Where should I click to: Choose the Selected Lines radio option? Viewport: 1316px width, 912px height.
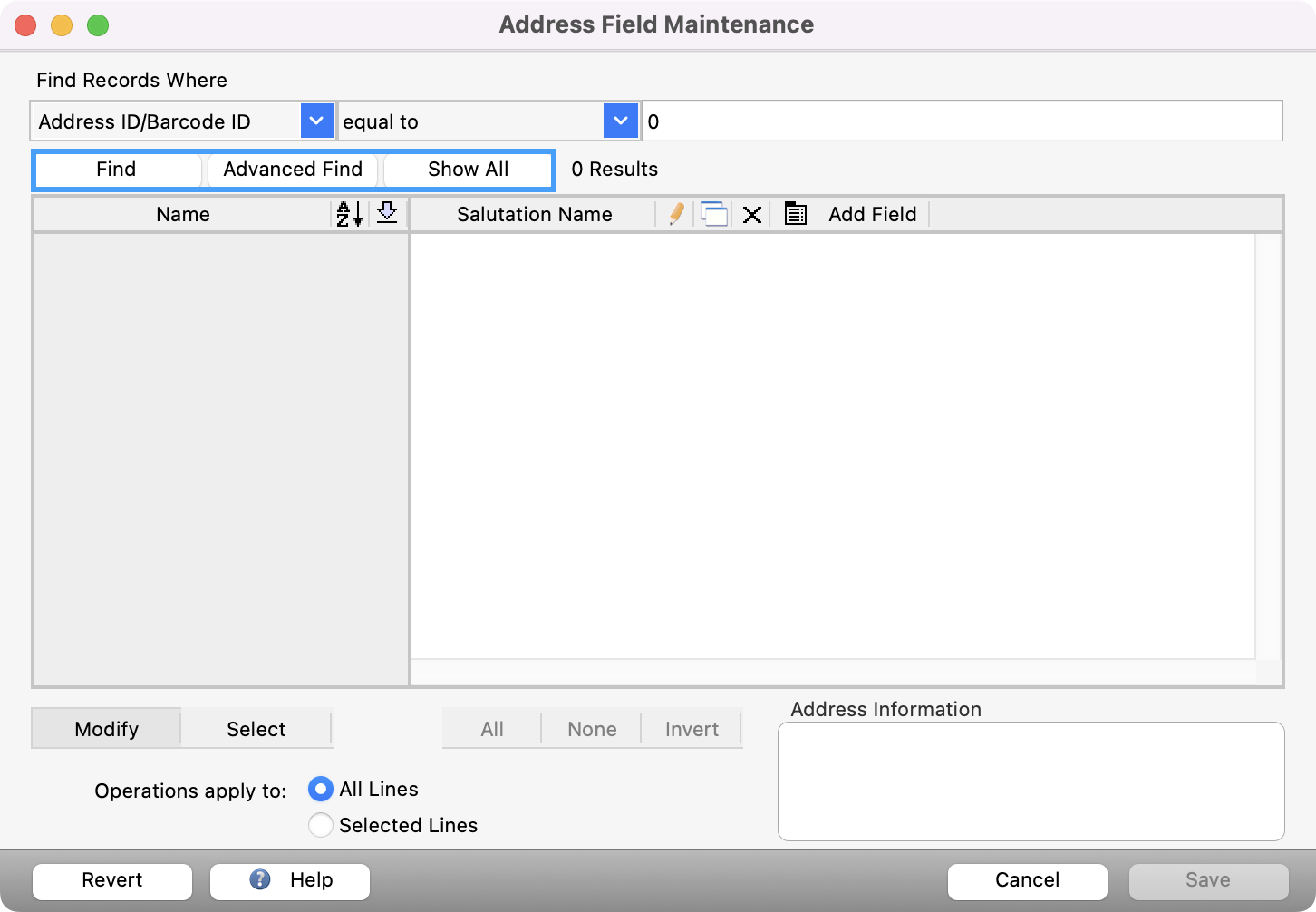321,825
